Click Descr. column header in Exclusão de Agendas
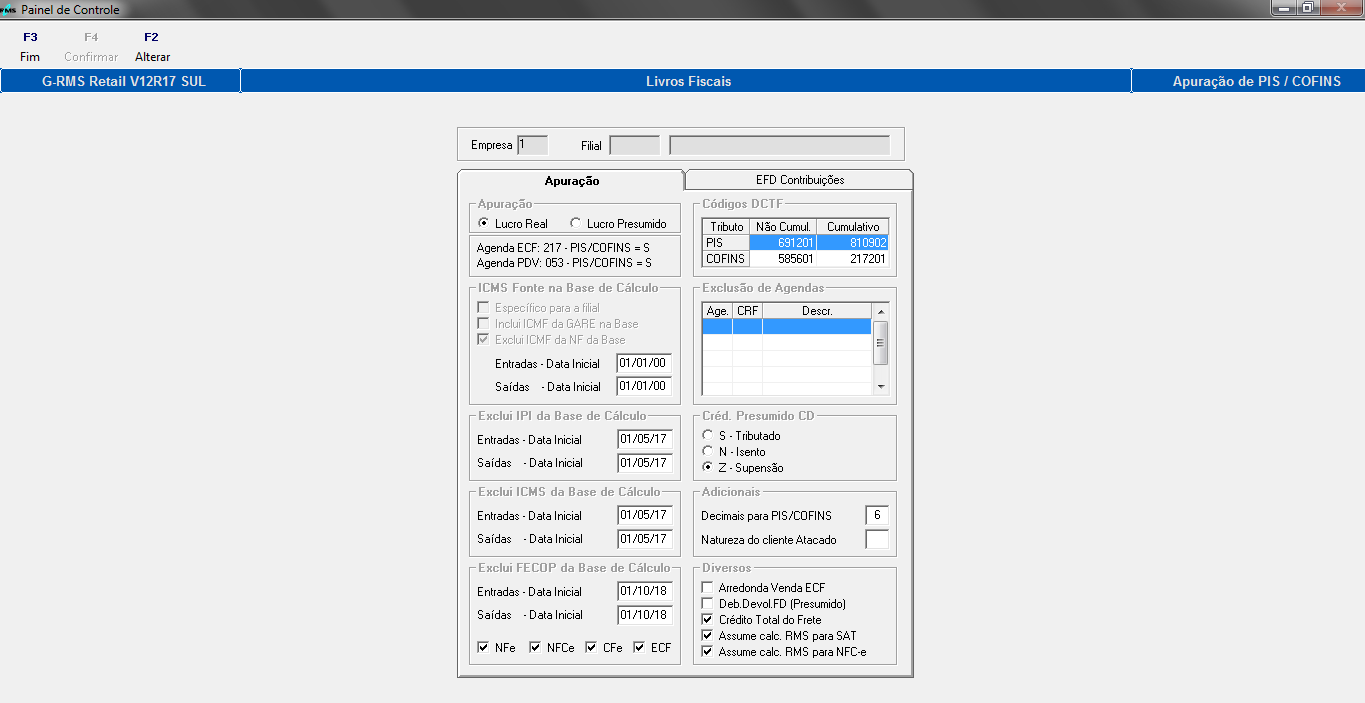The width and height of the screenshot is (1365, 703). [x=817, y=311]
